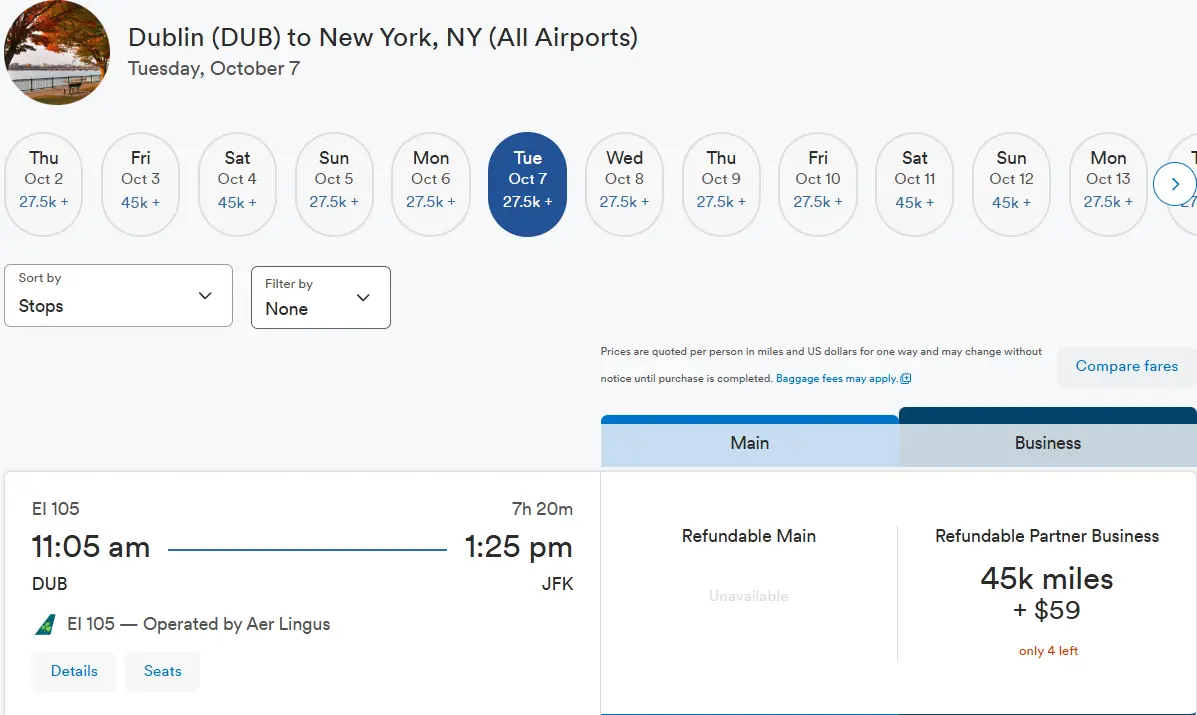Open the Sort by Stops dropdown

click(118, 295)
